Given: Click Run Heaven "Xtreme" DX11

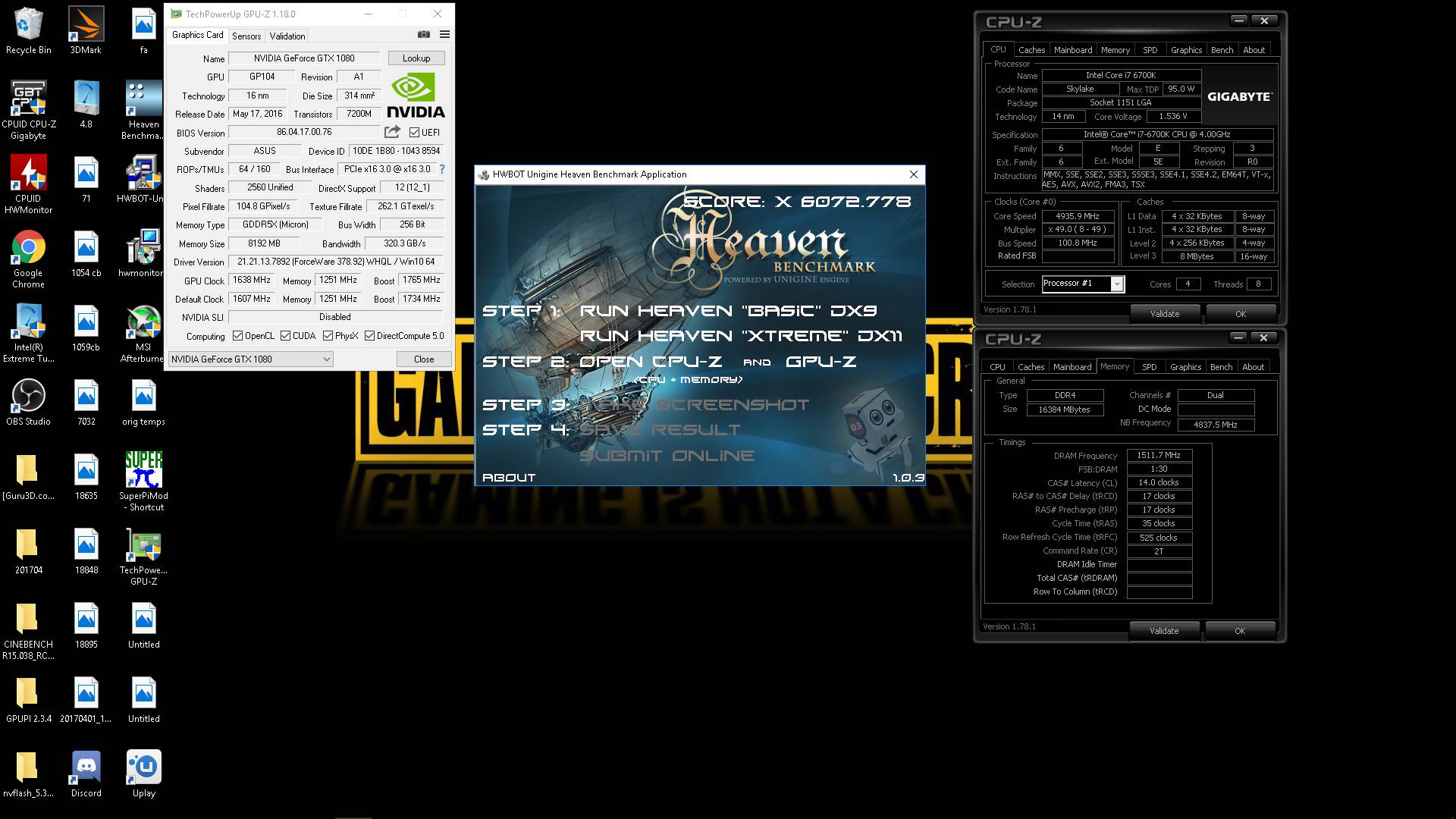Looking at the screenshot, I should [x=741, y=336].
